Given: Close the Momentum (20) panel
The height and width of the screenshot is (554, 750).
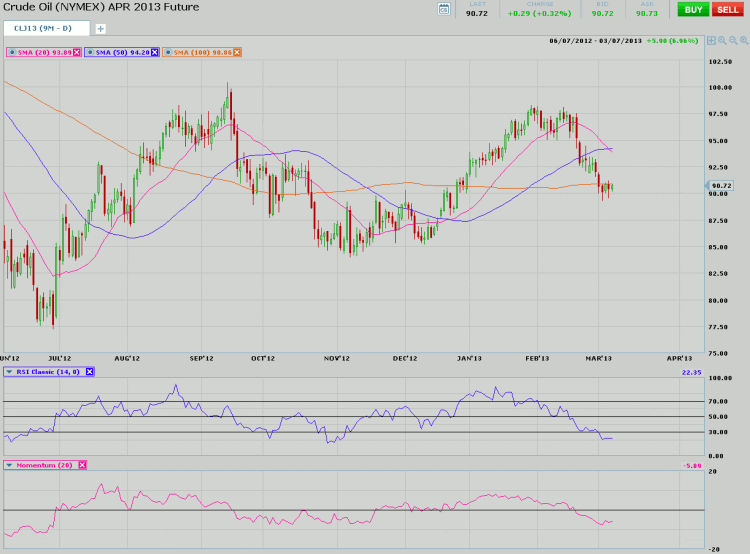Looking at the screenshot, I should (x=82, y=465).
